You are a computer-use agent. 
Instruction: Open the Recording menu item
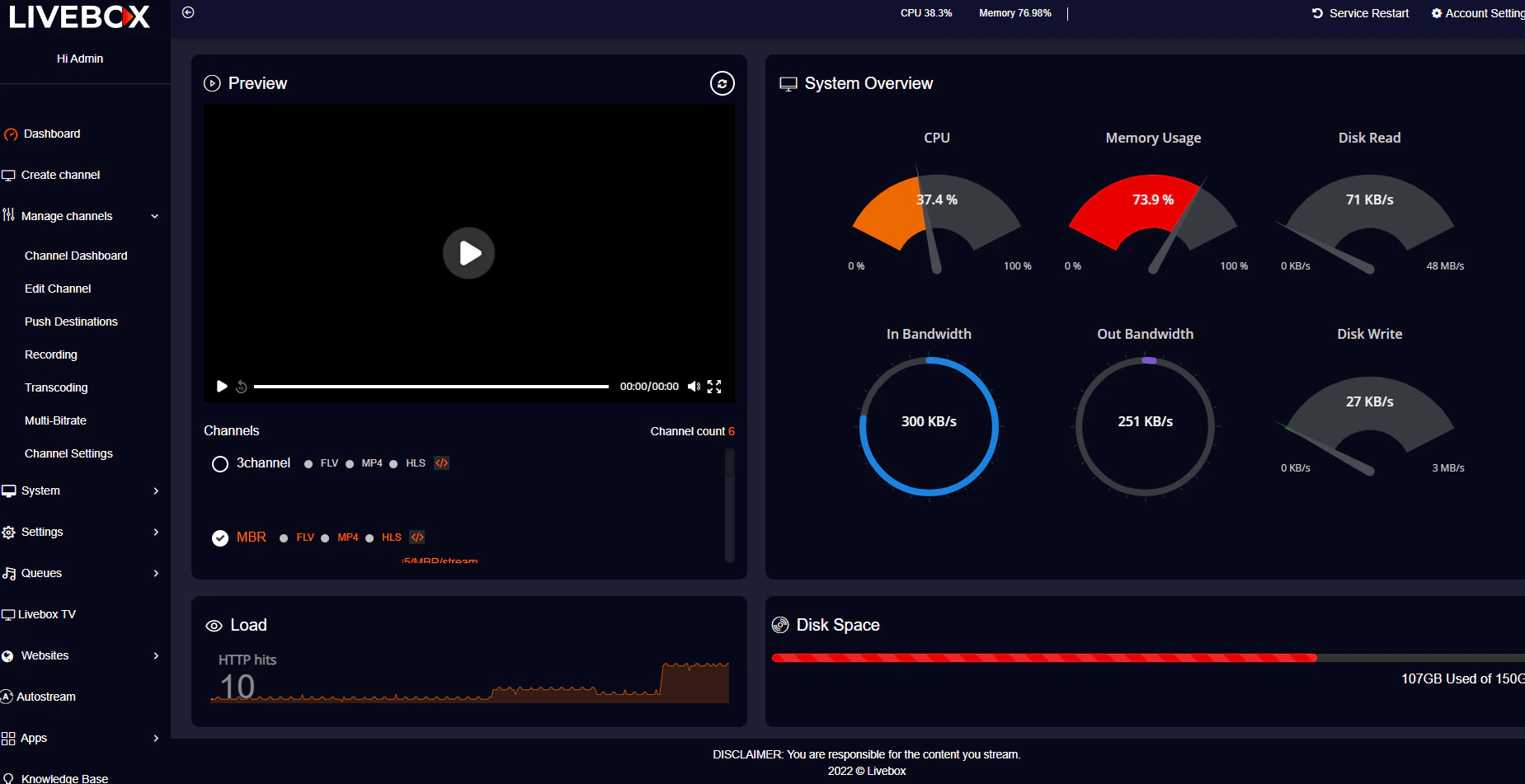coord(50,354)
